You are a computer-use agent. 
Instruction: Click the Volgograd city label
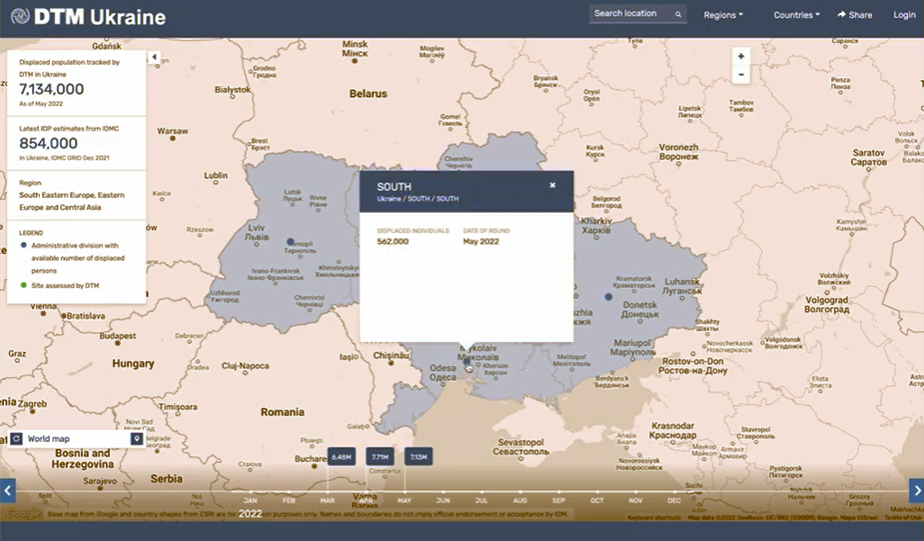coord(827,304)
